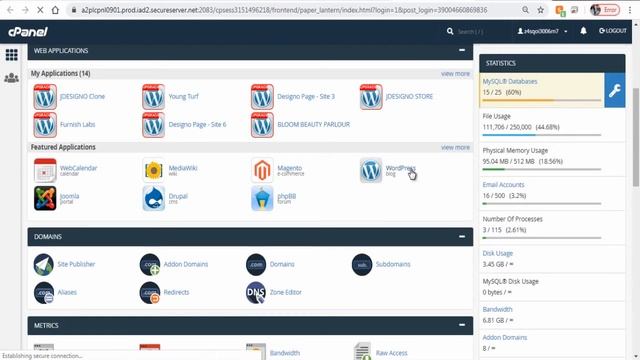The width and height of the screenshot is (640, 360).
Task: Bookmark this page with the star icon
Action: (540, 10)
